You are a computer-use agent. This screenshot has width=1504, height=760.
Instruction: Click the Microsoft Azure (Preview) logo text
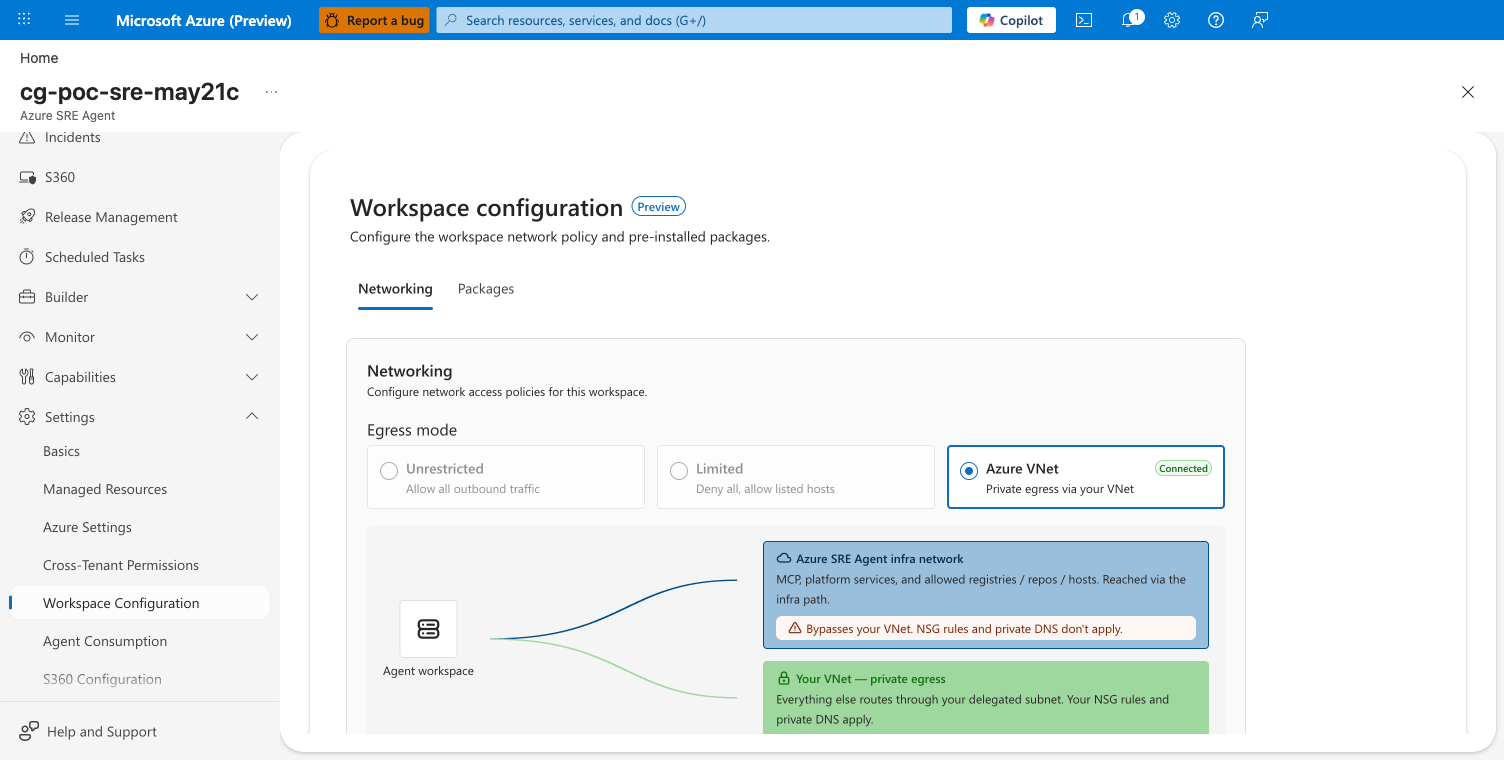point(204,20)
